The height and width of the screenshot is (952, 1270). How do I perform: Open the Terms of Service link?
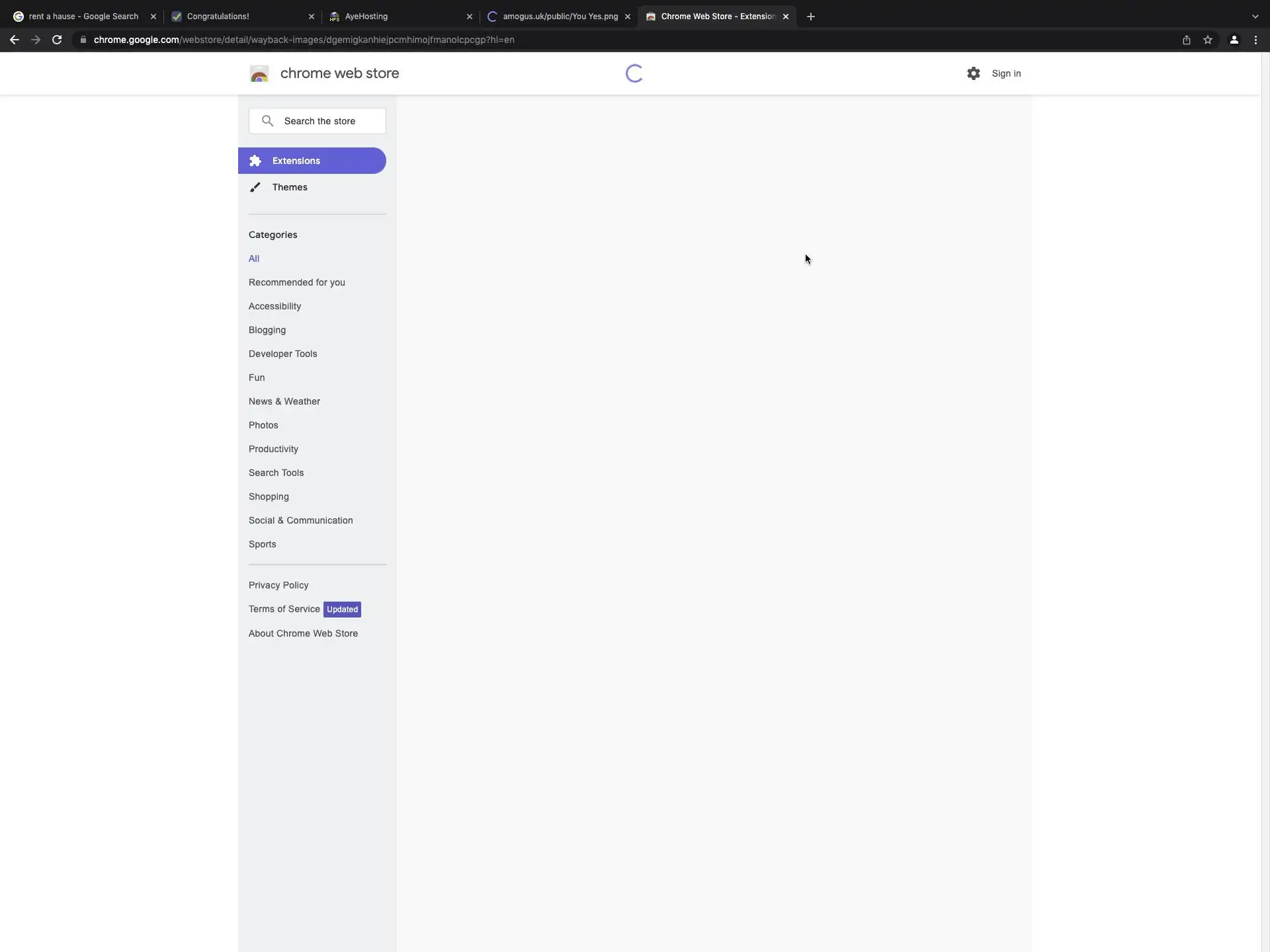coord(284,609)
